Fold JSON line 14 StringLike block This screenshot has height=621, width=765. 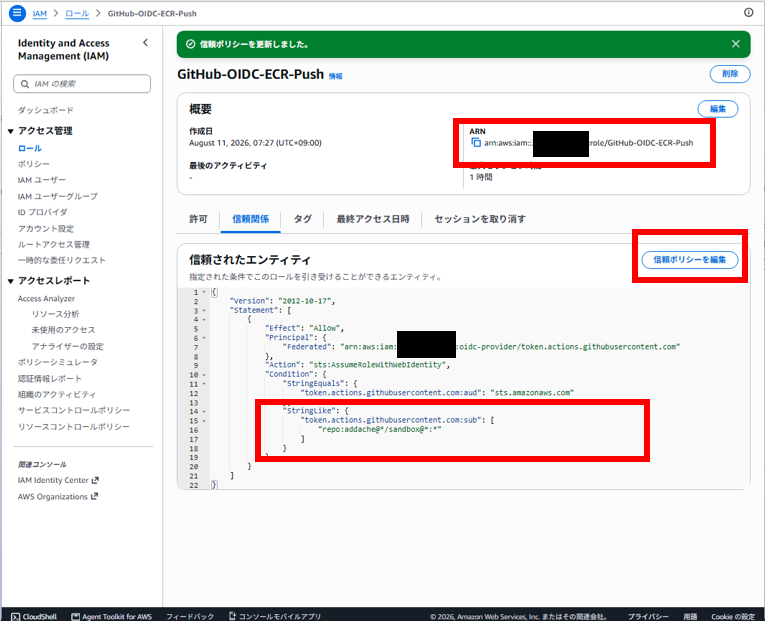(x=204, y=411)
